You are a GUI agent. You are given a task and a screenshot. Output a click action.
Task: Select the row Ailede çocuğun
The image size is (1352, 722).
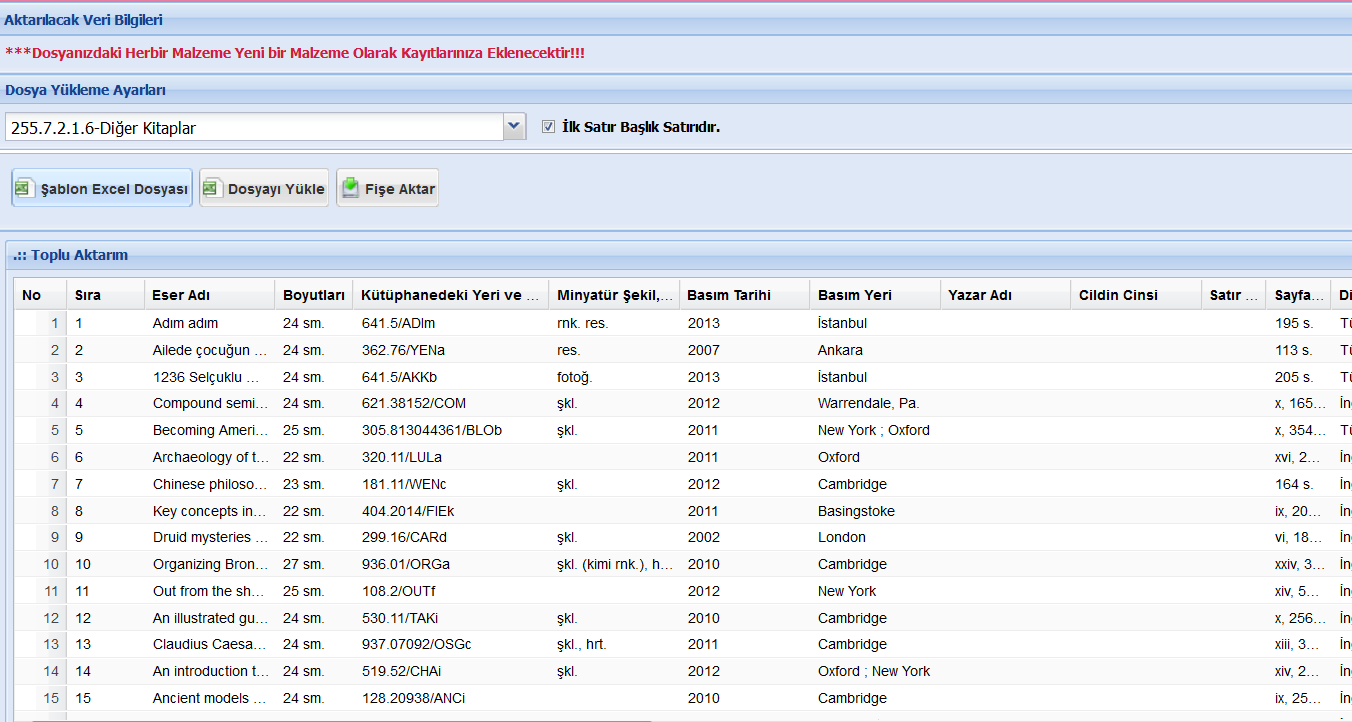(x=683, y=350)
